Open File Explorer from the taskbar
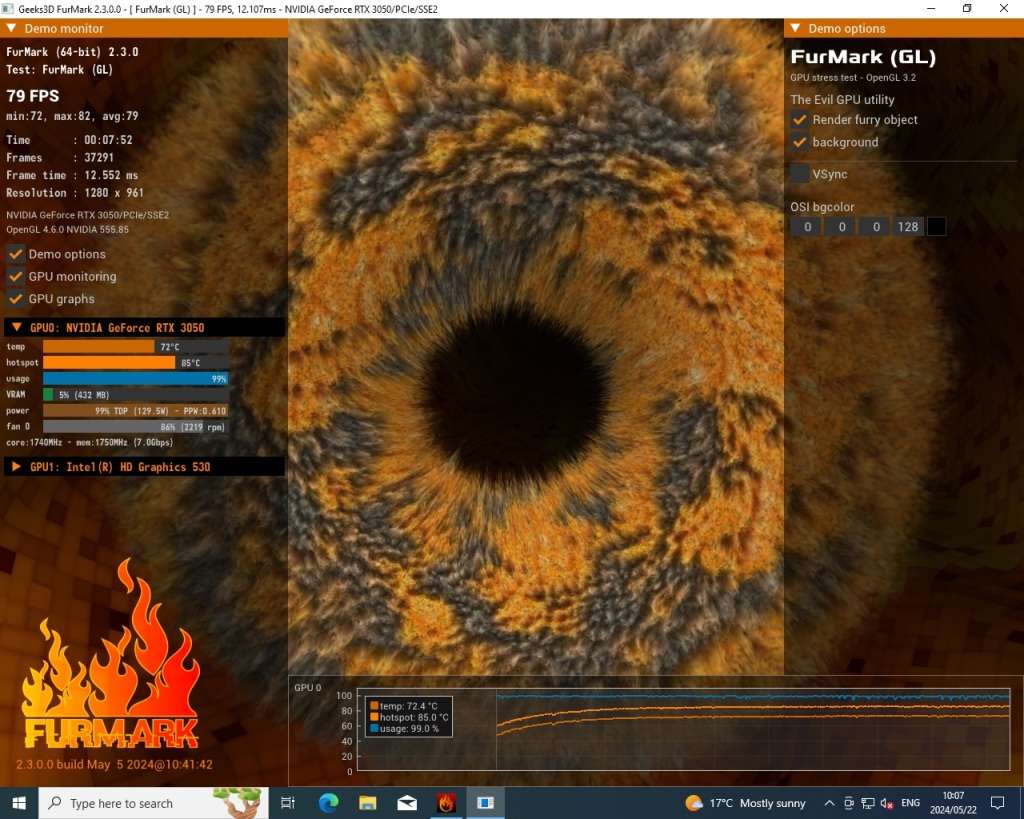Image resolution: width=1024 pixels, height=819 pixels. pos(368,802)
